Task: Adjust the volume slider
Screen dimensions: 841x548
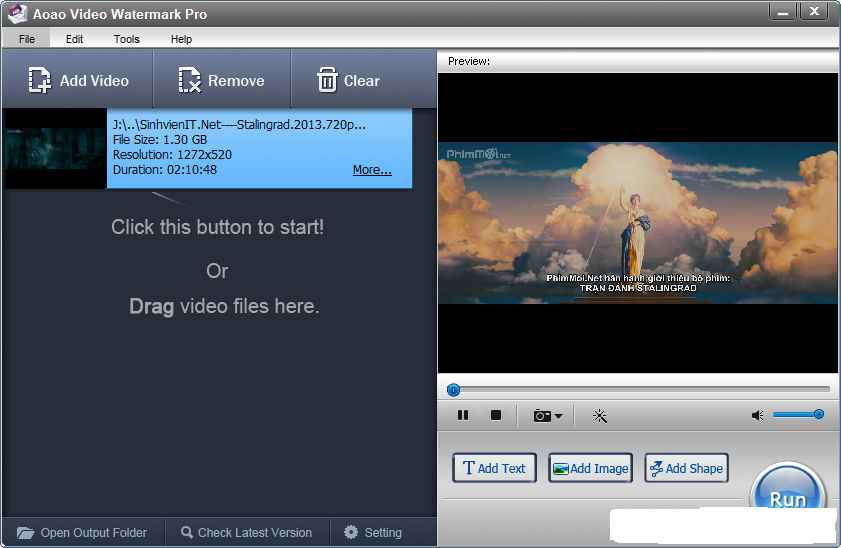Action: pyautogui.click(x=798, y=414)
